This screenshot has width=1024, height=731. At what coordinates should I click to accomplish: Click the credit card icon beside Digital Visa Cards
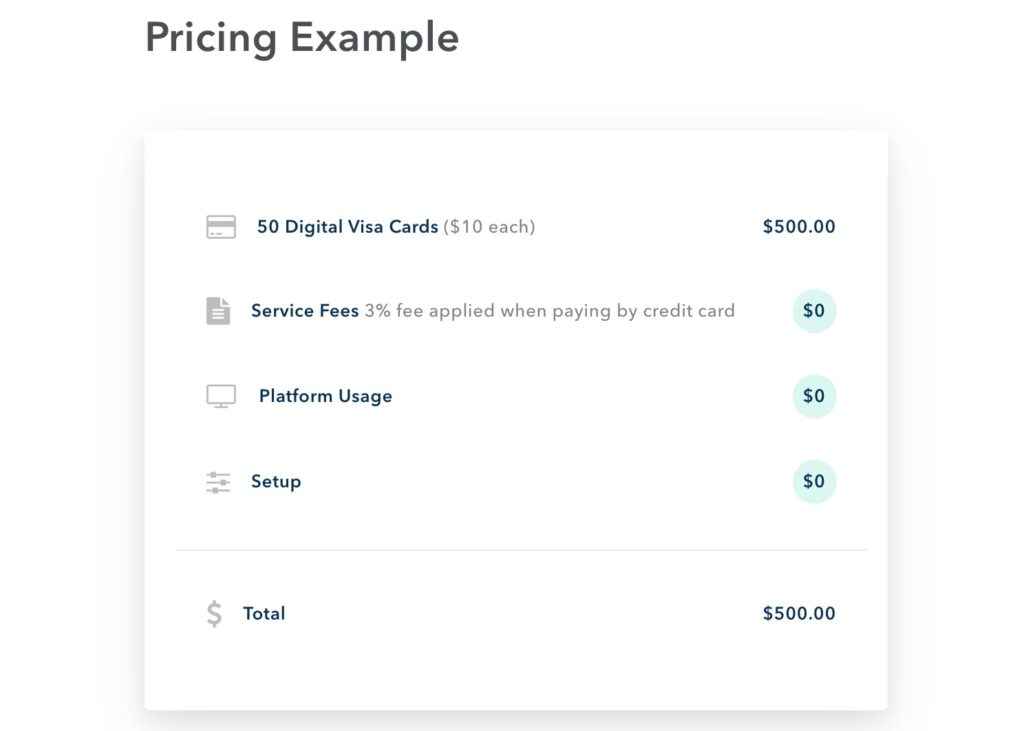pos(221,227)
